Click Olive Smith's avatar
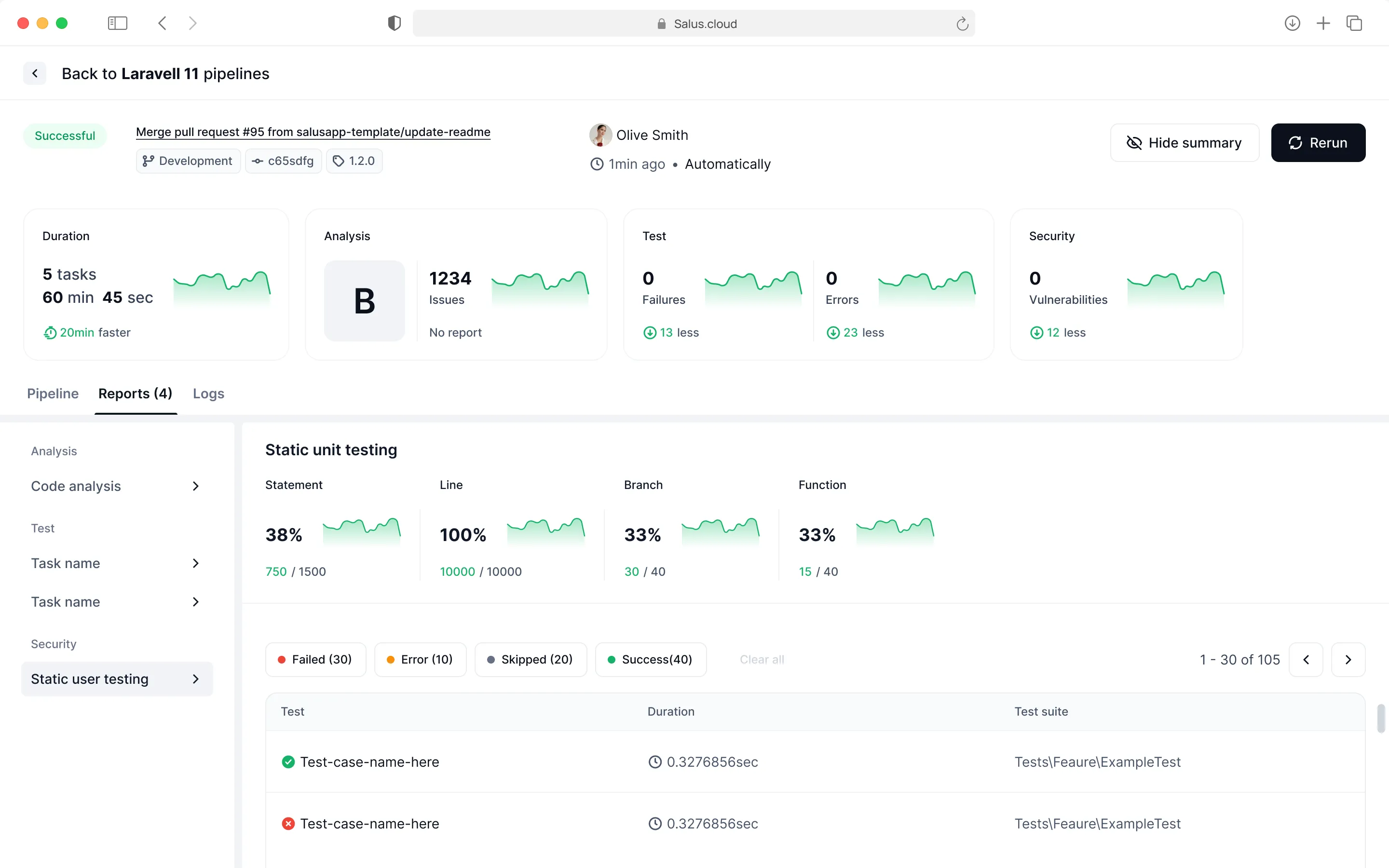The height and width of the screenshot is (868, 1389). pos(600,135)
